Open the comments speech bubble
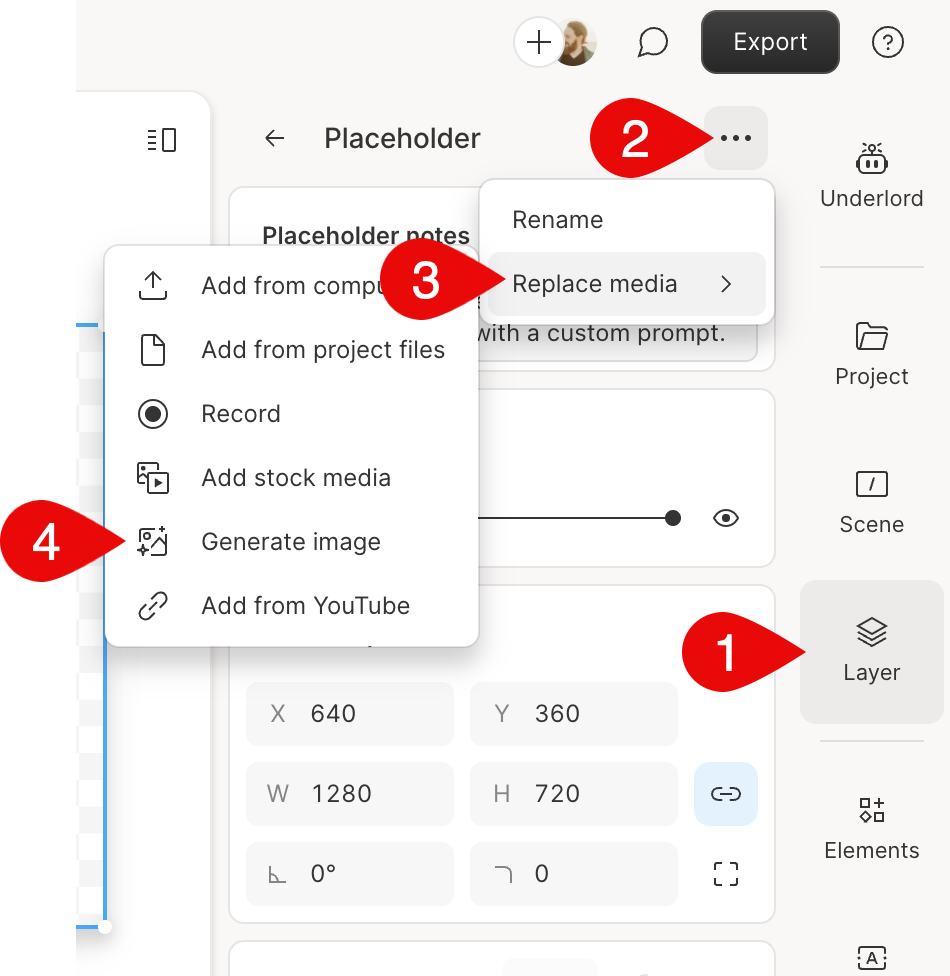Image resolution: width=950 pixels, height=976 pixels. tap(652, 42)
